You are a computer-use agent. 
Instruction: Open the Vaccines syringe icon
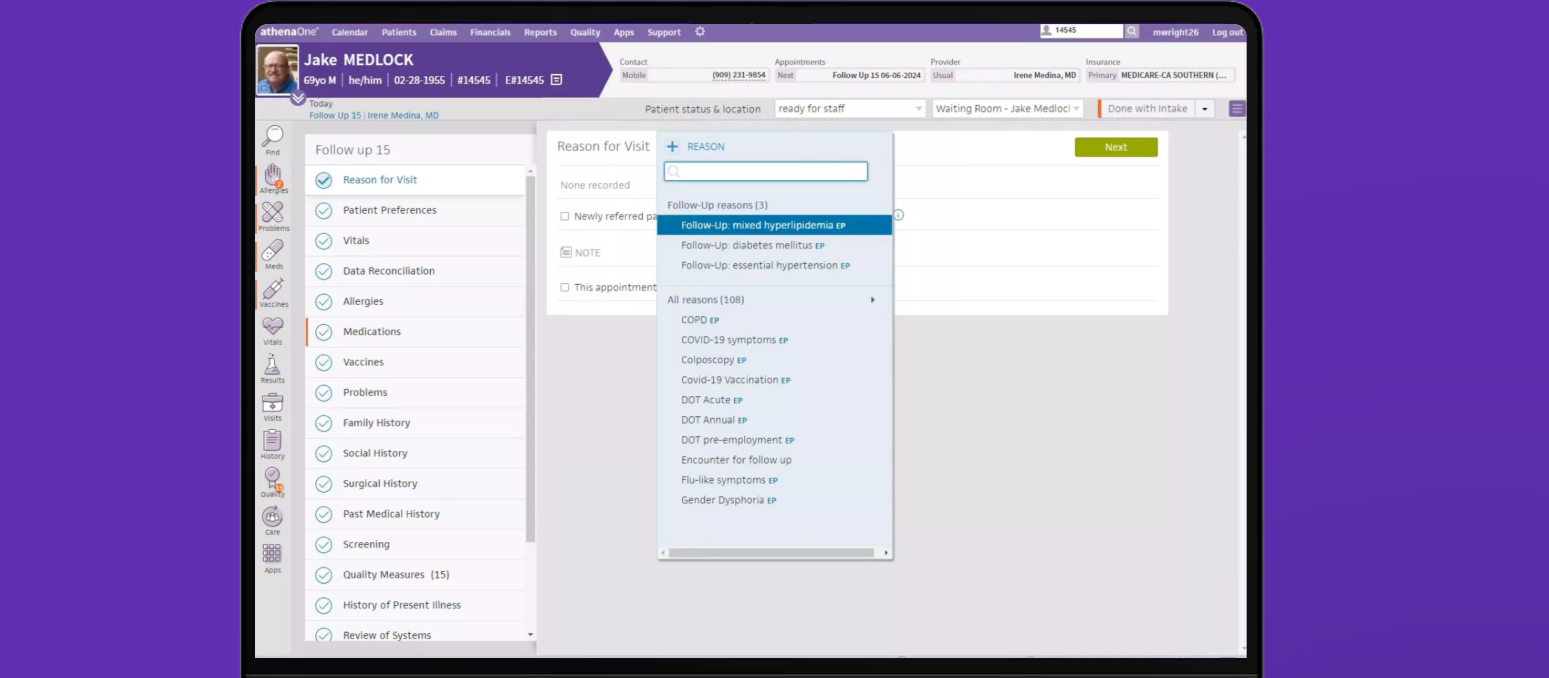pyautogui.click(x=272, y=290)
